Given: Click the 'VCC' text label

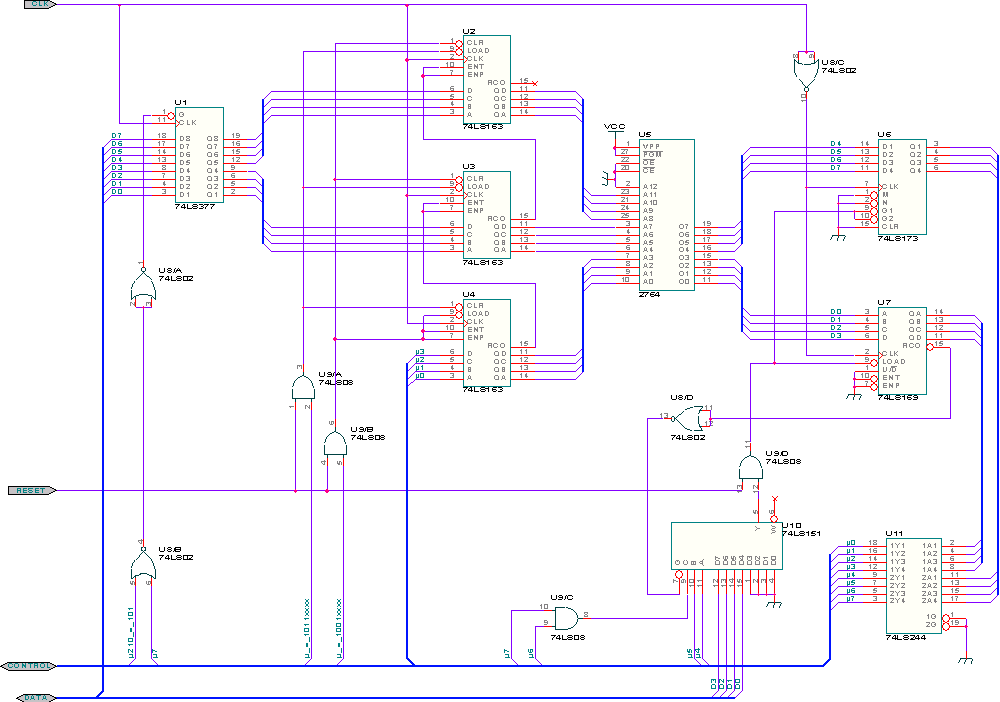Looking at the screenshot, I should [615, 126].
